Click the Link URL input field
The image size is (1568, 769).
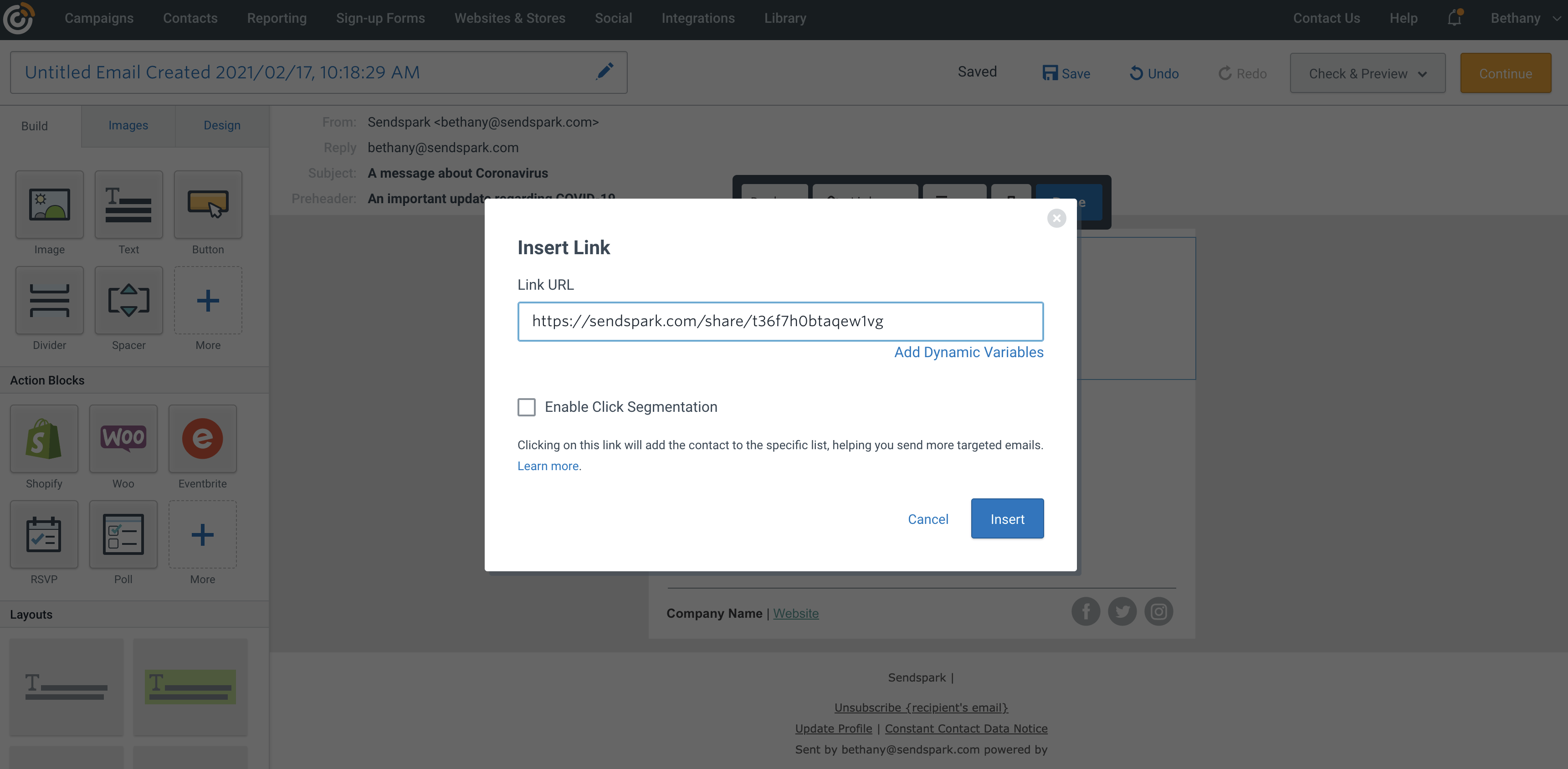(x=780, y=321)
